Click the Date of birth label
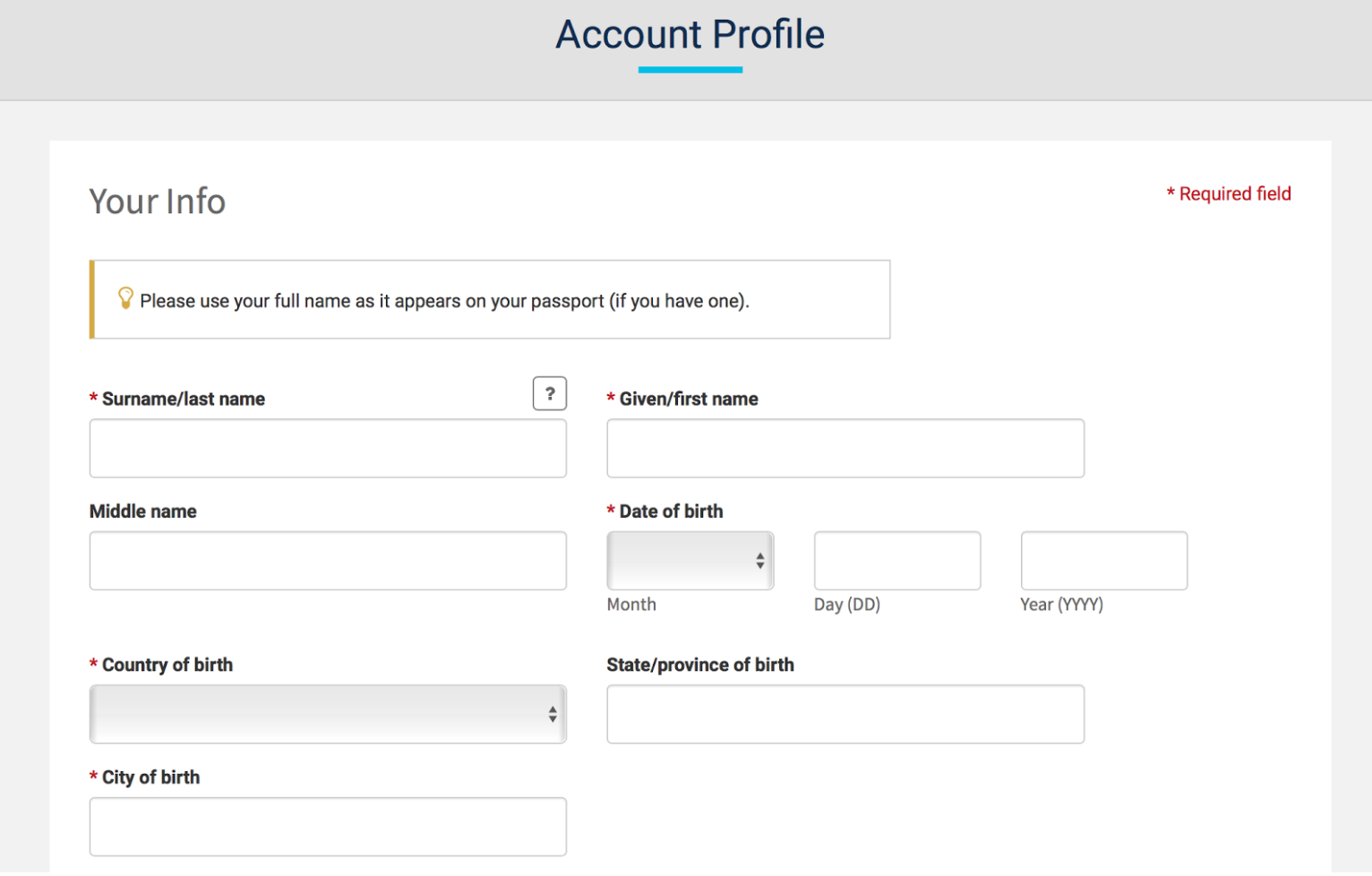 (x=671, y=511)
